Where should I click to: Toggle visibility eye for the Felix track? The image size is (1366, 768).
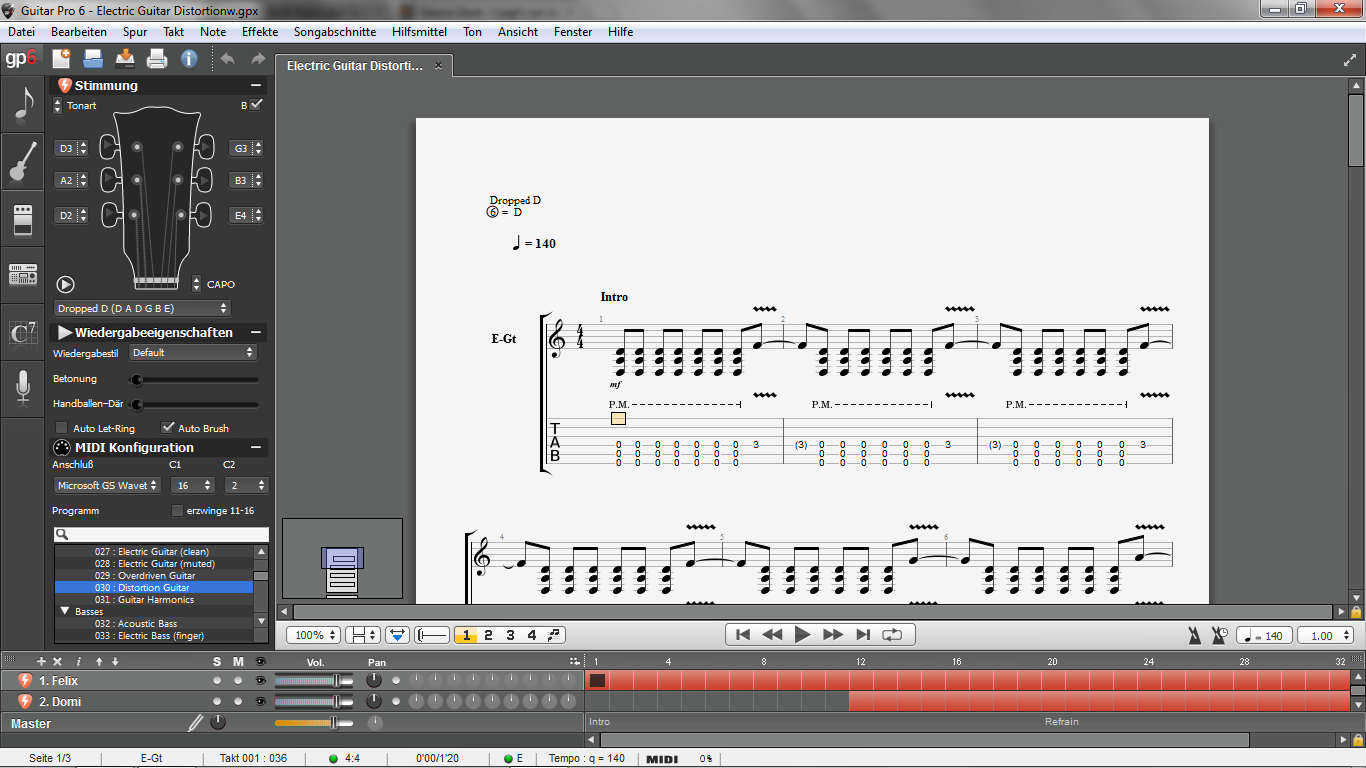point(261,680)
